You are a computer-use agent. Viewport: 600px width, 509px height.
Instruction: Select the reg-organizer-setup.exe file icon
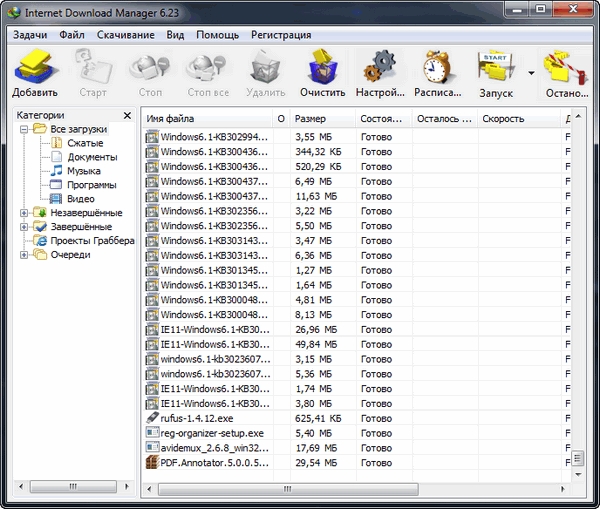coord(152,433)
